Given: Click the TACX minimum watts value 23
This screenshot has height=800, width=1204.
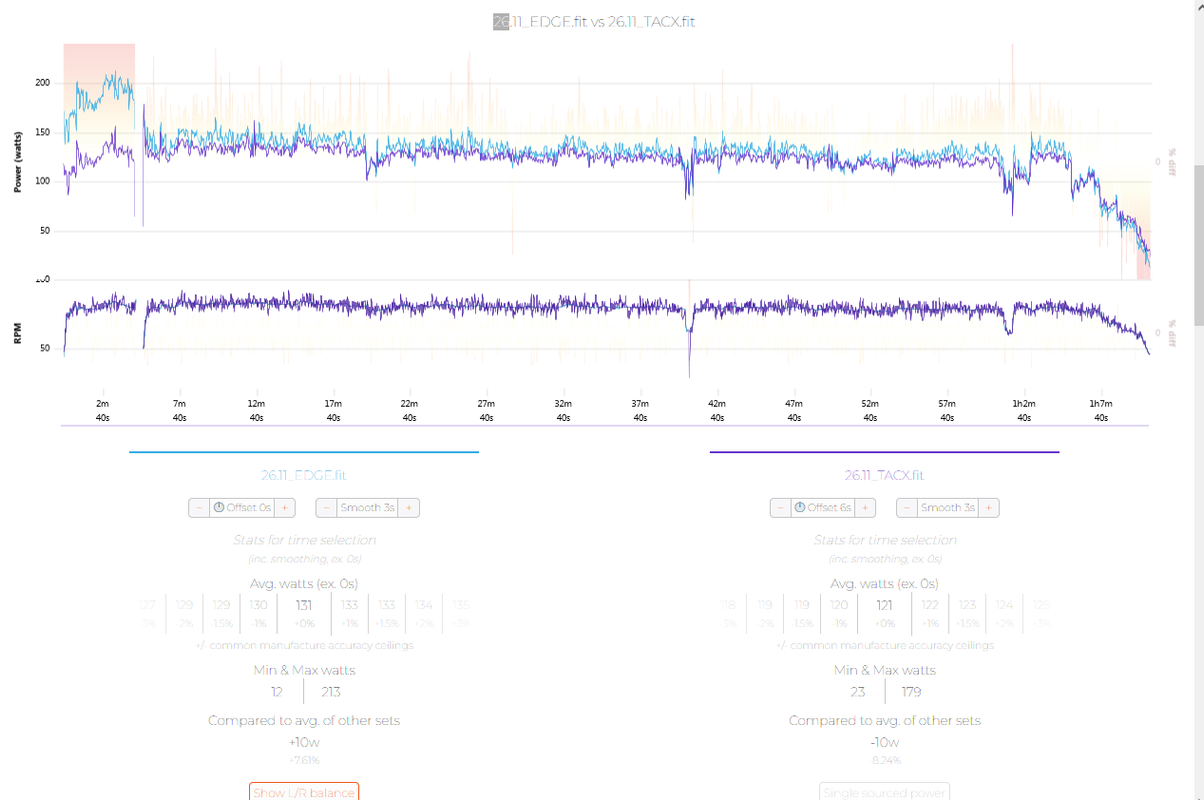Looking at the screenshot, I should (x=857, y=692).
